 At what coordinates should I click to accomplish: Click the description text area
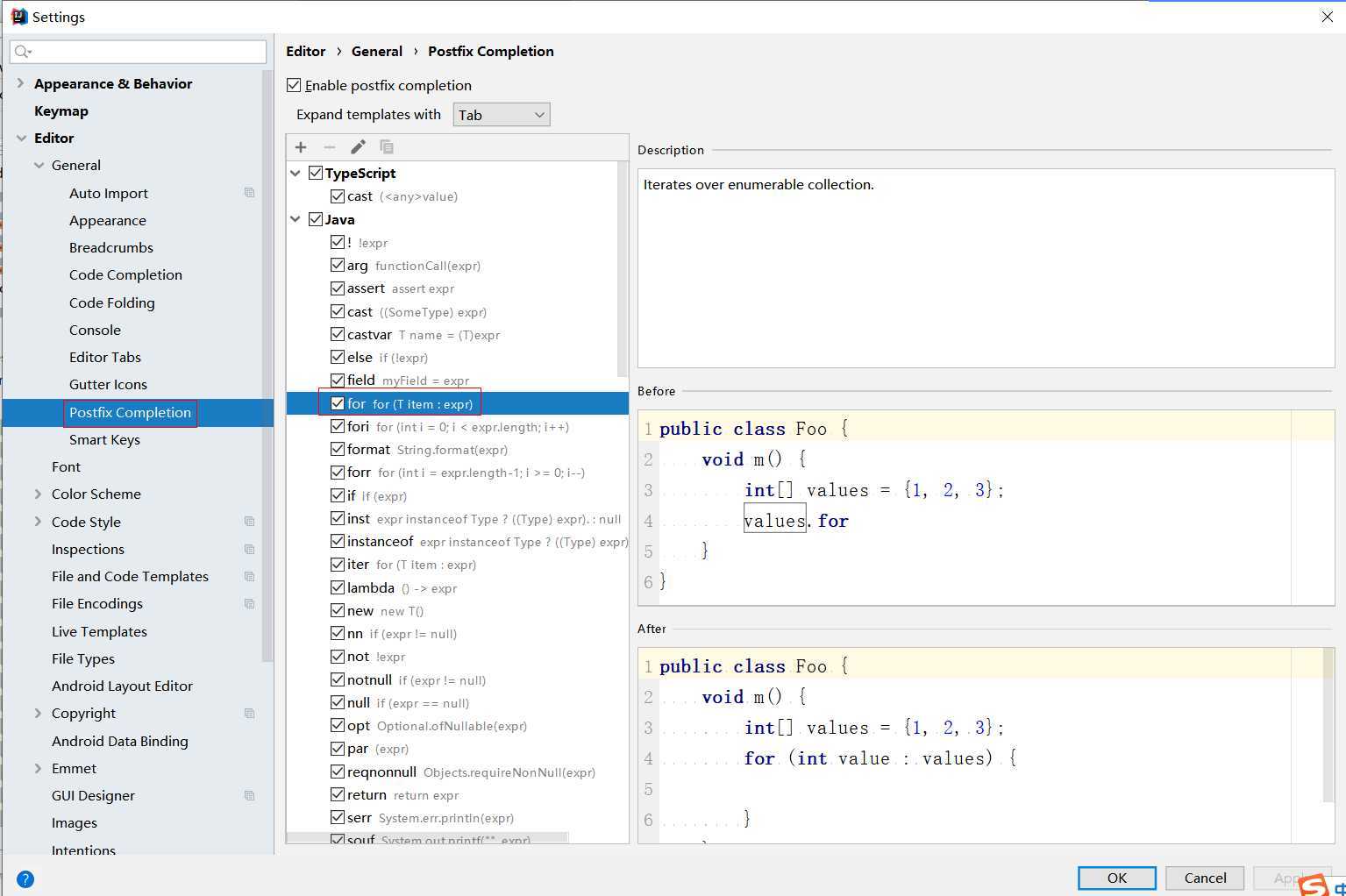tap(986, 267)
